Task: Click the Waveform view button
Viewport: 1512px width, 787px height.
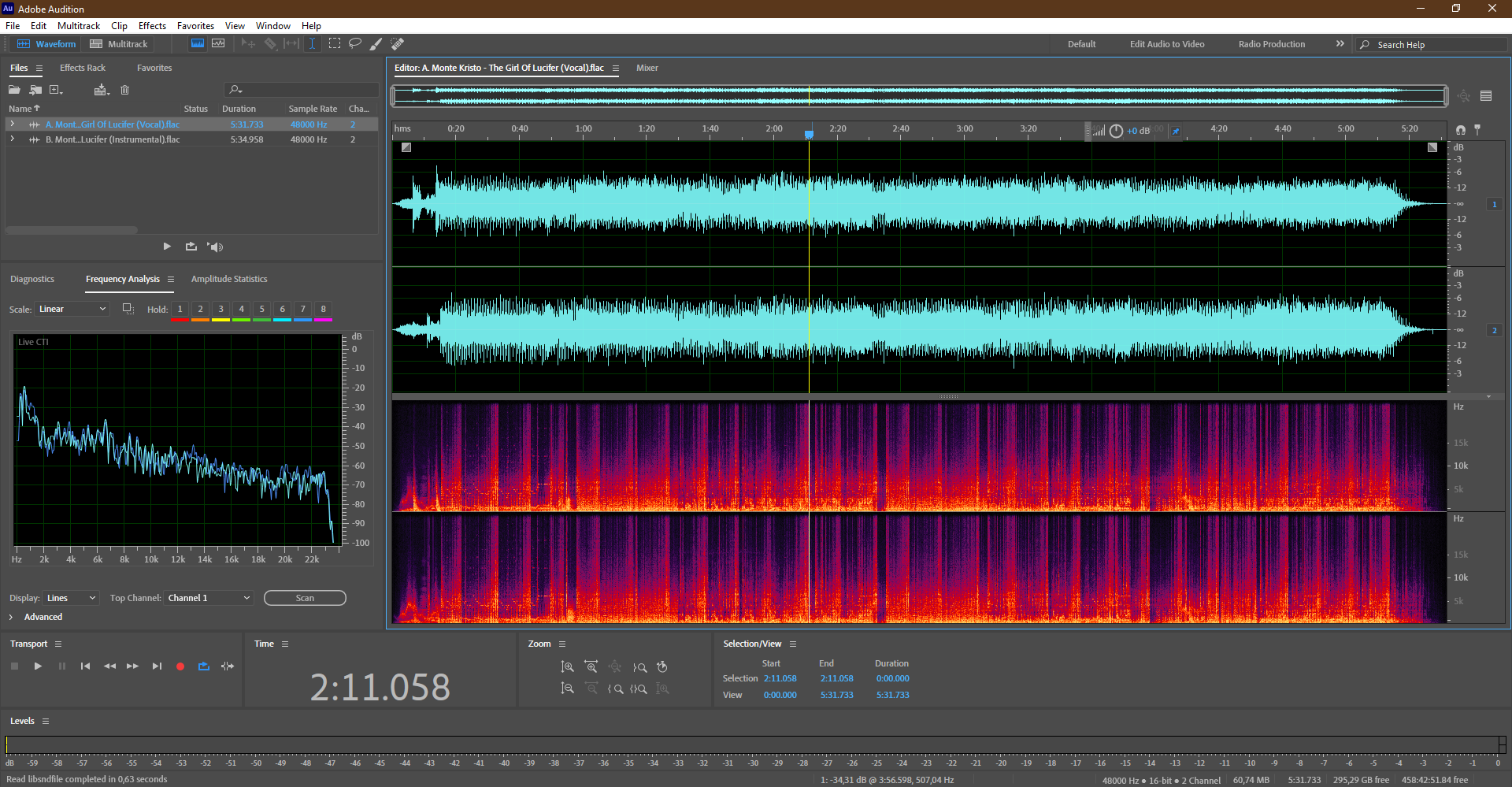Action: 46,44
